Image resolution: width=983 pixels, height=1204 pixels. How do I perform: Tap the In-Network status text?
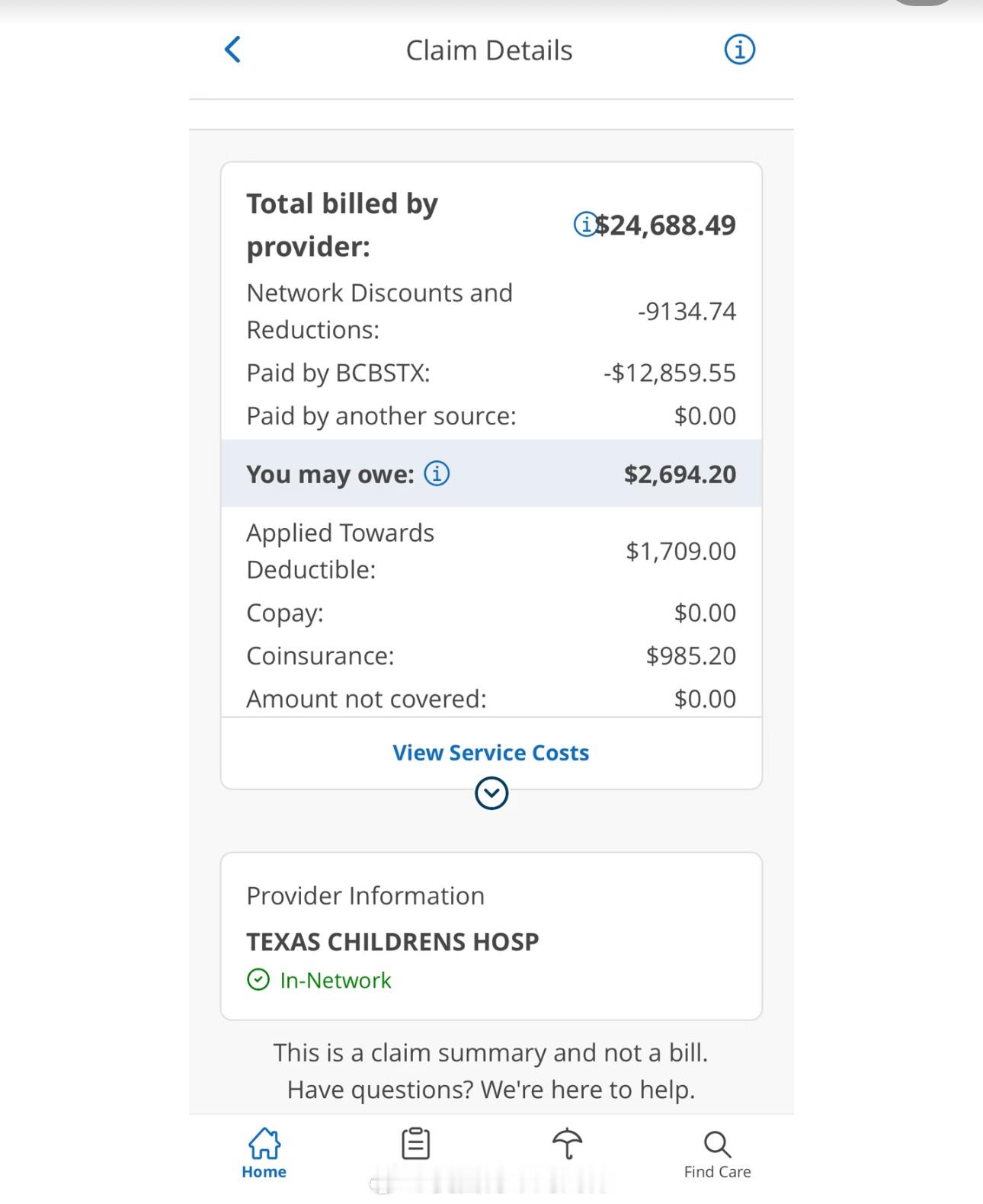(335, 980)
